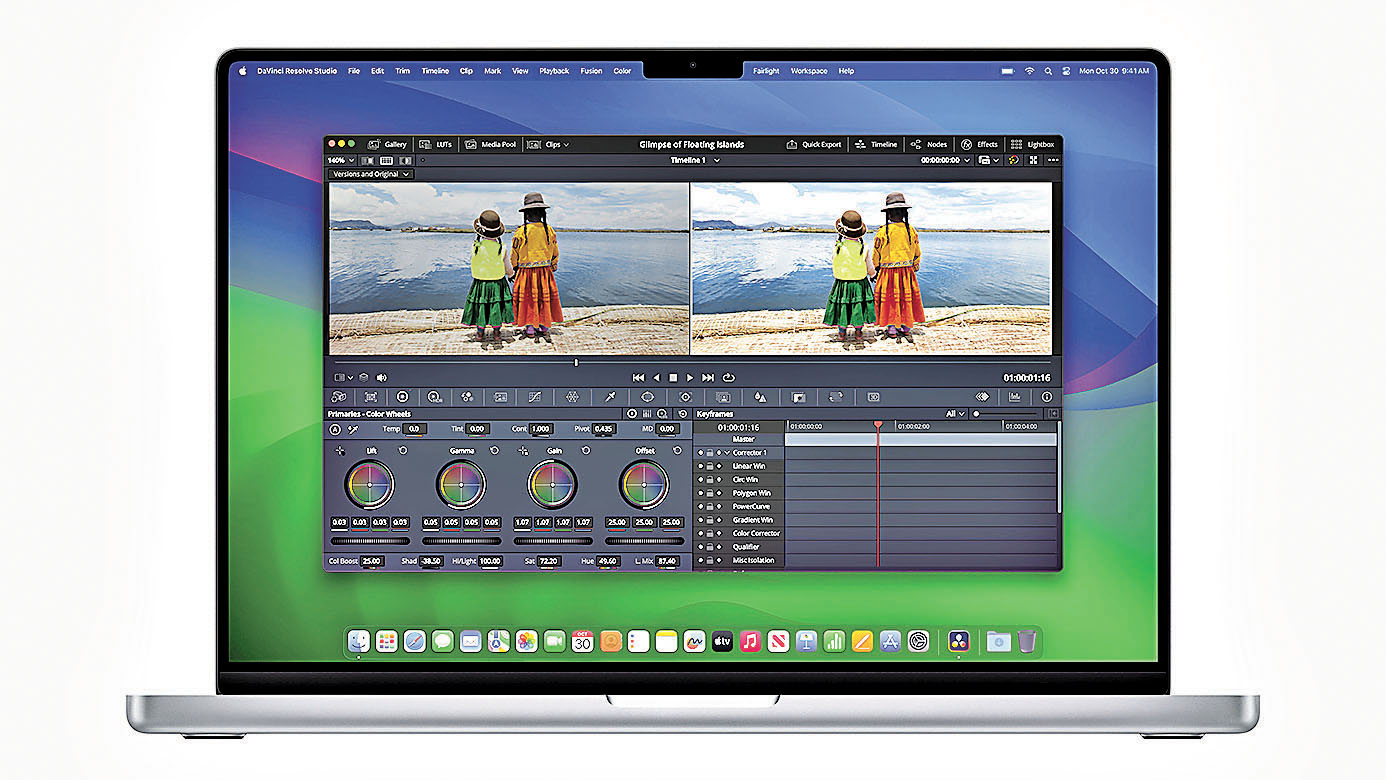The image size is (1386, 780).
Task: Open the Color Warper palette
Action: [572, 397]
